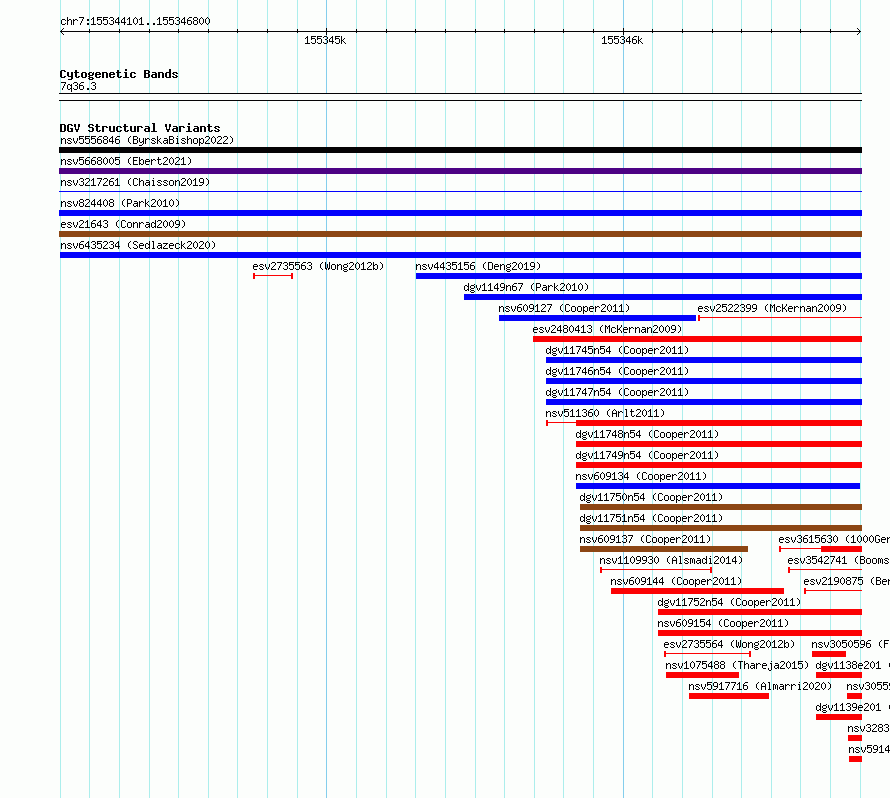The height and width of the screenshot is (798, 890).
Task: Click the dgv1149n67 (Park2010) label
Action: (x=526, y=287)
